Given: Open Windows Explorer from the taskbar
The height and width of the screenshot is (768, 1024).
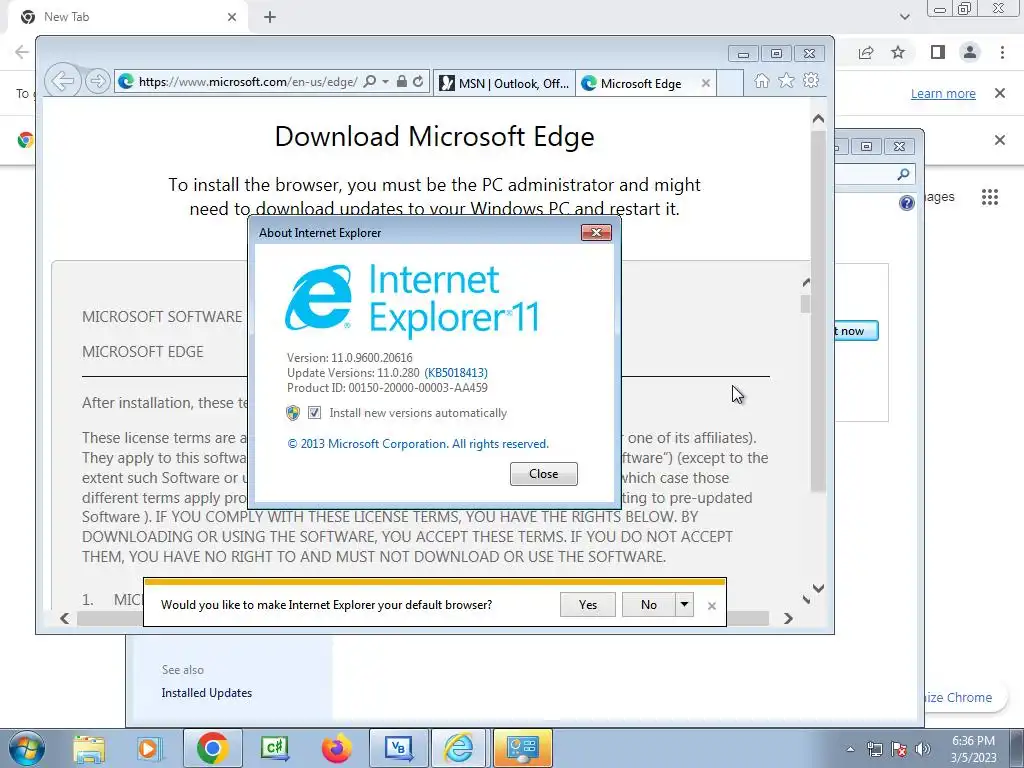Looking at the screenshot, I should click(89, 748).
